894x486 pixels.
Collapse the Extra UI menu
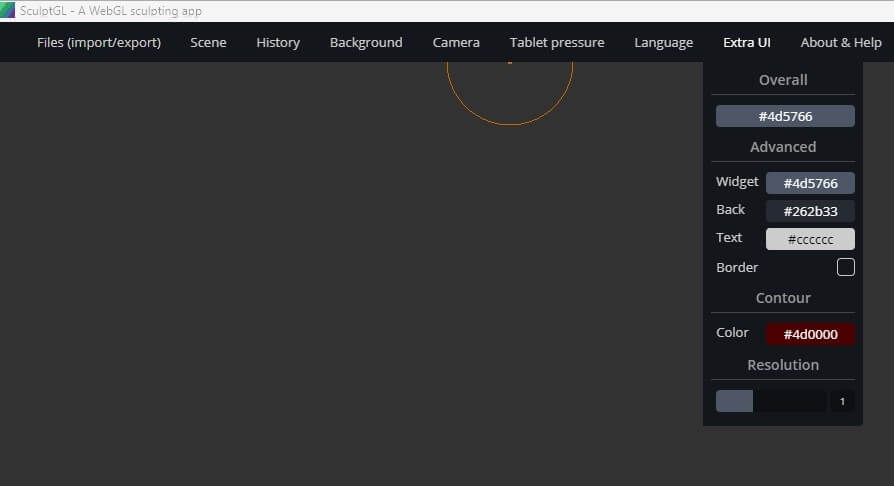746,43
